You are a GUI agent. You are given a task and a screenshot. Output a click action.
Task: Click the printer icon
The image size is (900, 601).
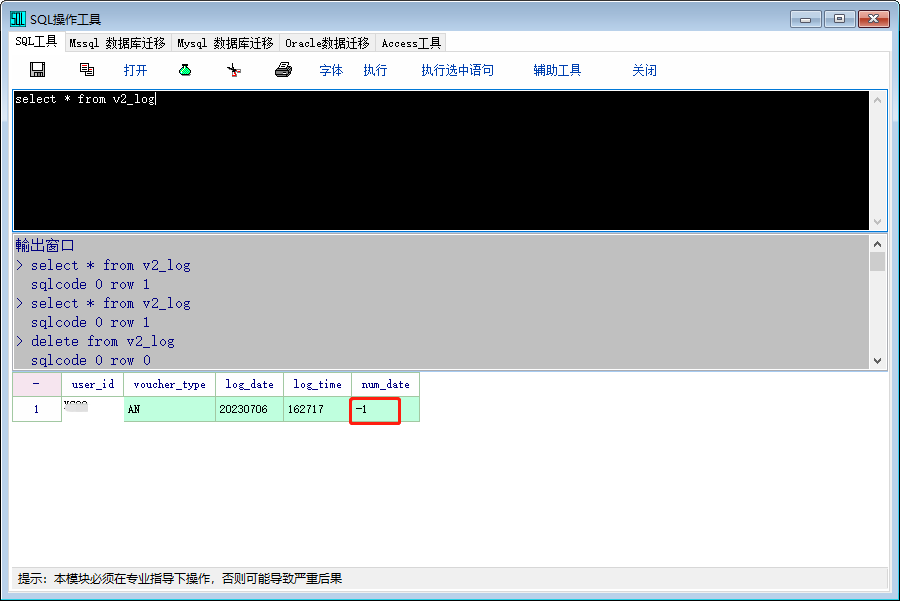click(x=283, y=70)
